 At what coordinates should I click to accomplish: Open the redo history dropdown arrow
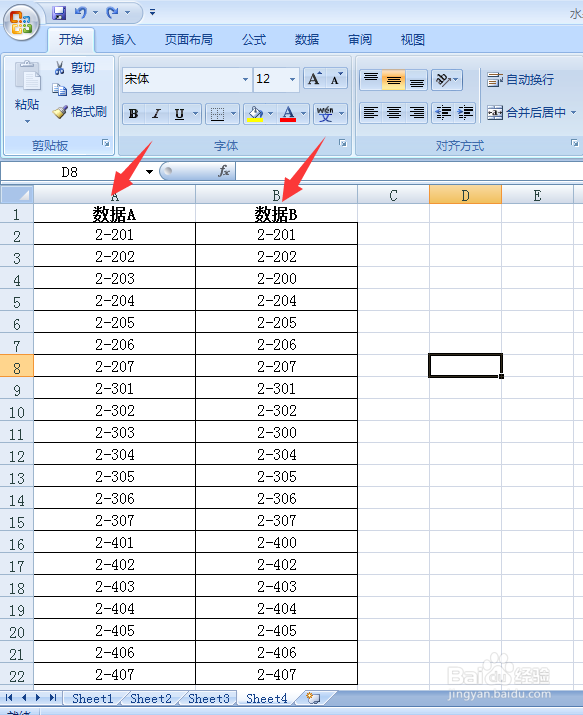(x=127, y=13)
